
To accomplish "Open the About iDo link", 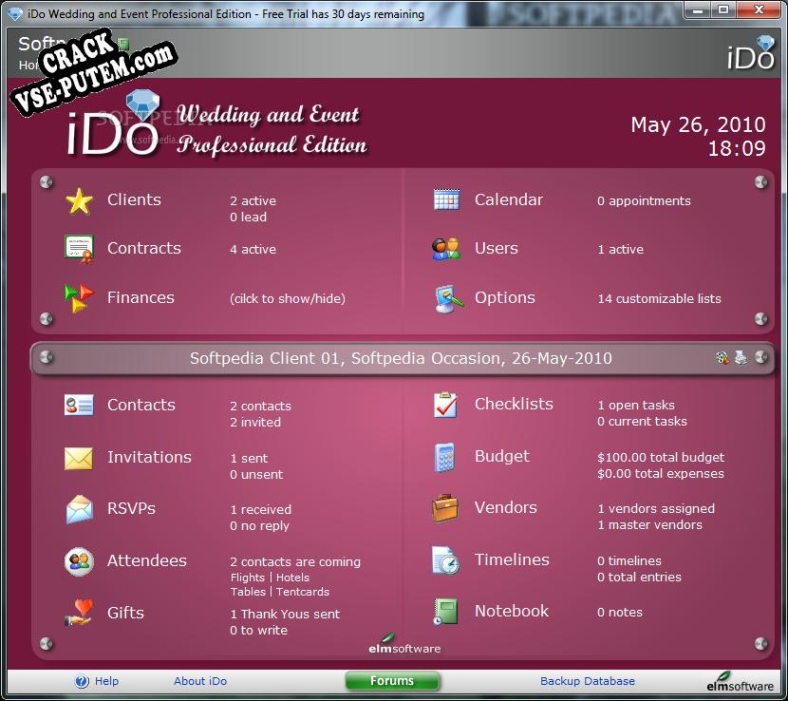I will click(200, 681).
